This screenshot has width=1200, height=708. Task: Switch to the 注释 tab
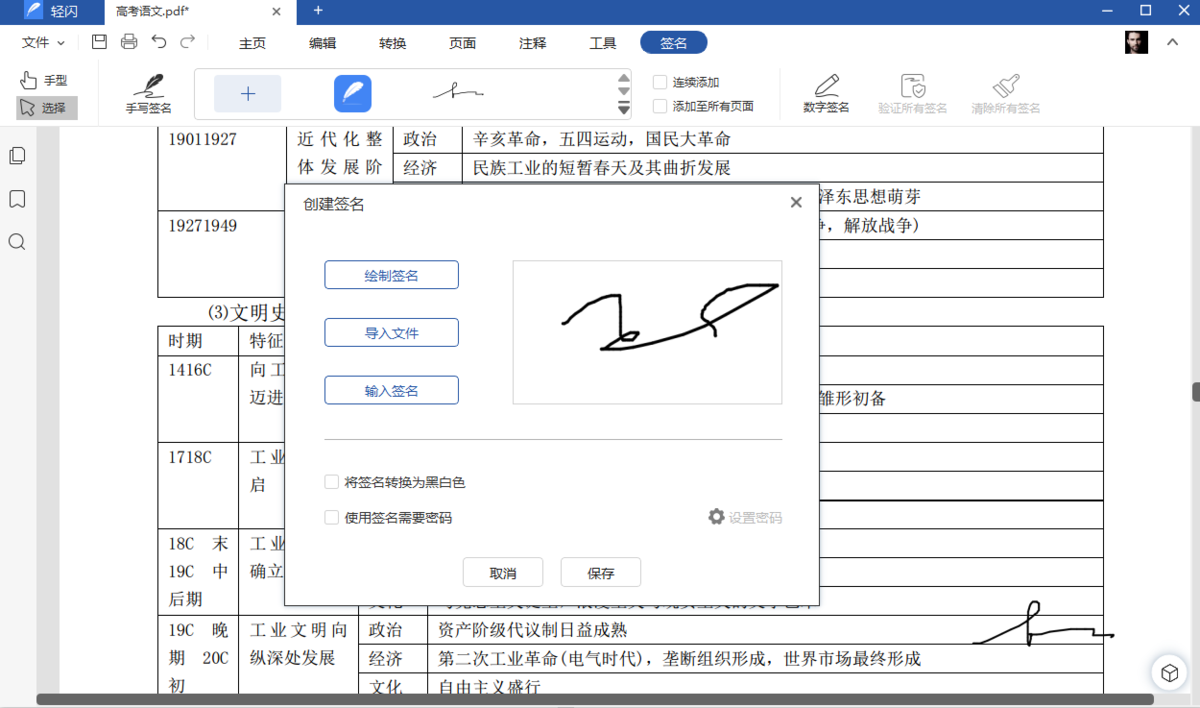(x=532, y=44)
